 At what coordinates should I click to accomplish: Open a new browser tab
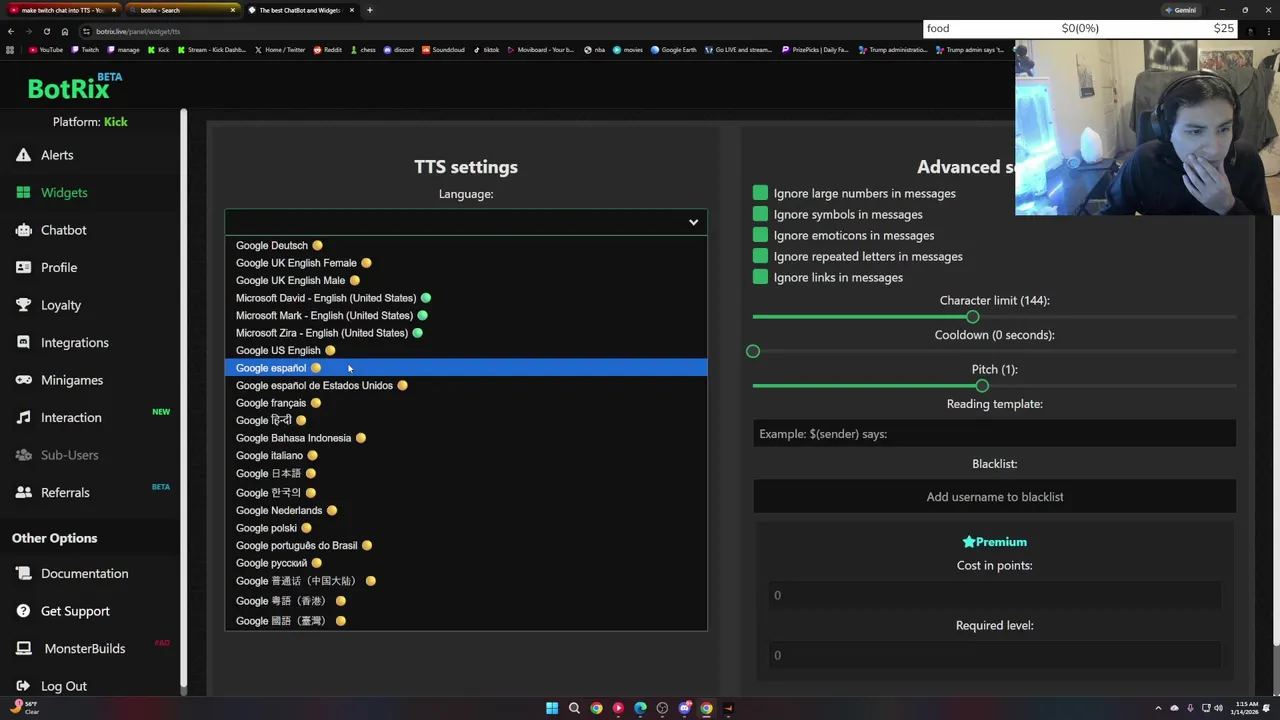tap(369, 10)
